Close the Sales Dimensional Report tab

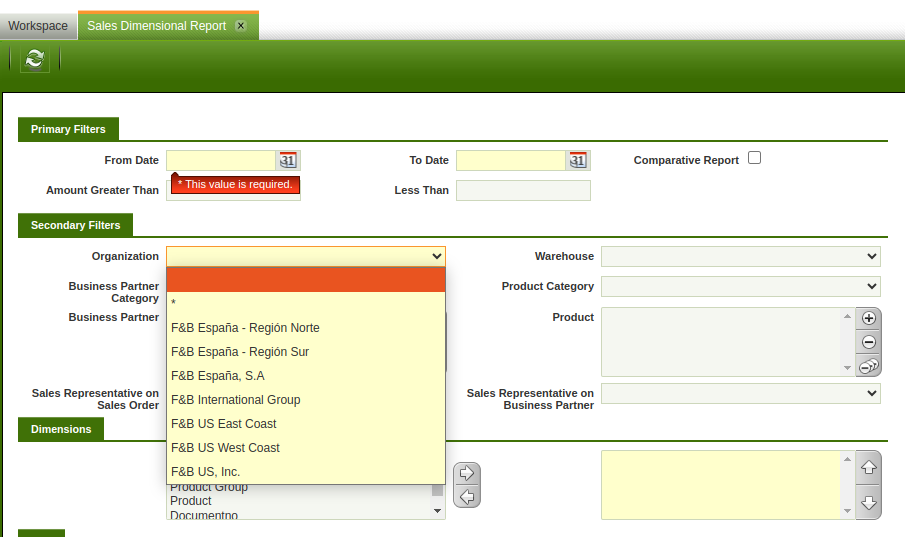(241, 26)
